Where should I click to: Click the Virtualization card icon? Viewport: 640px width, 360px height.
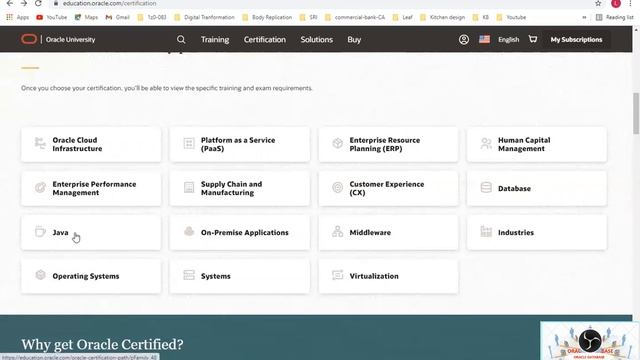tap(337, 275)
